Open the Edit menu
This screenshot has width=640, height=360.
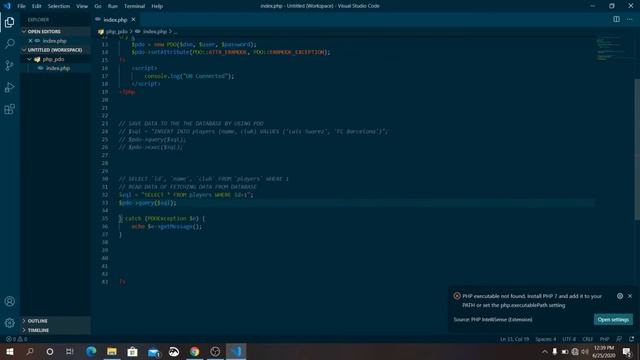coord(37,6)
